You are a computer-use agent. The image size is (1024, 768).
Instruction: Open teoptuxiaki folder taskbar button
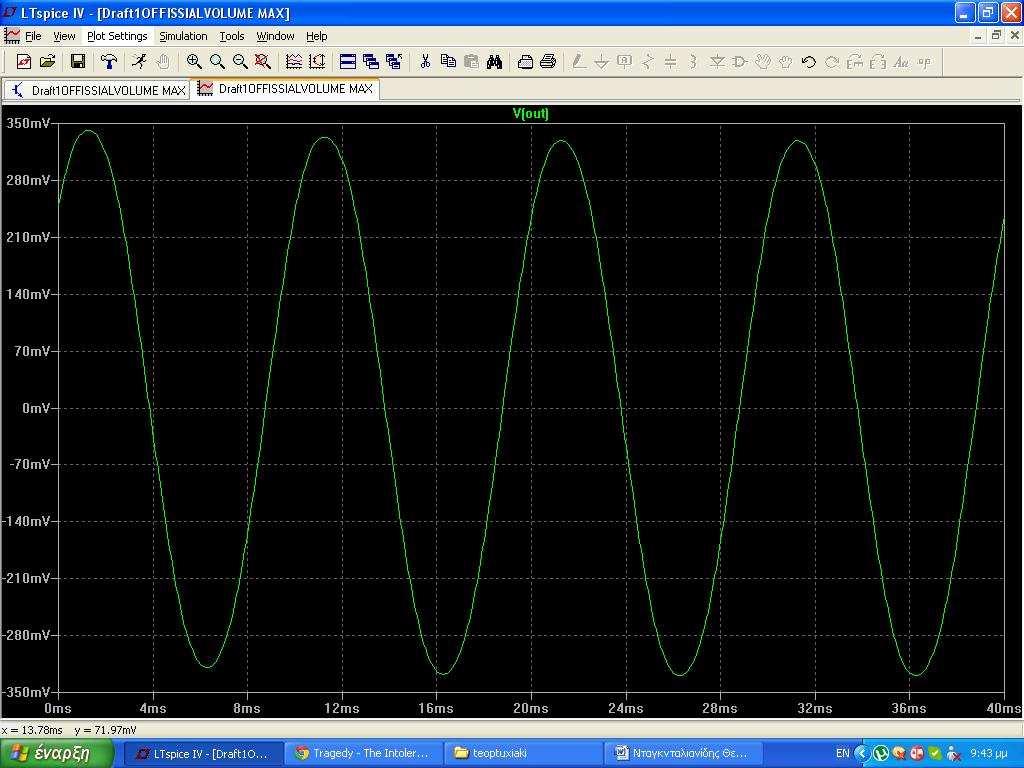click(524, 754)
